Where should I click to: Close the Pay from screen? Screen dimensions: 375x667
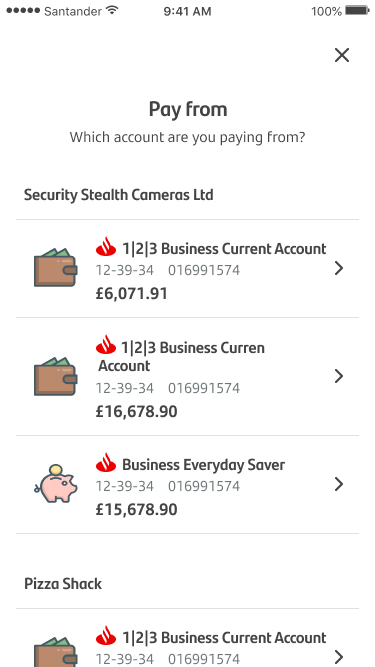(341, 55)
